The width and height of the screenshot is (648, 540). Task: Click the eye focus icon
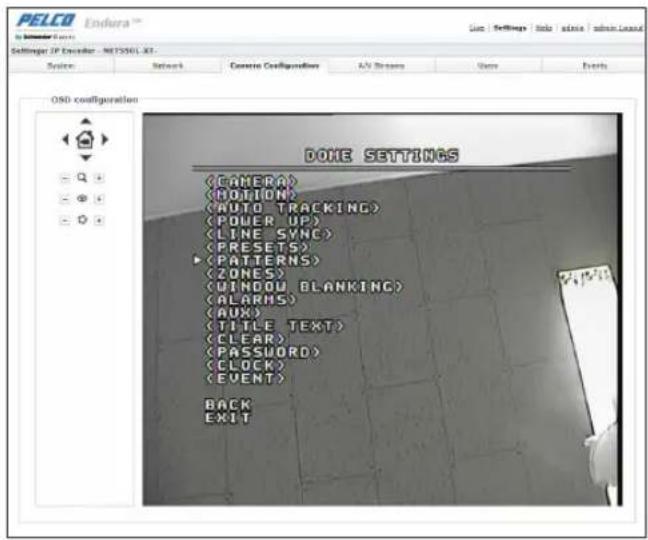(82, 199)
